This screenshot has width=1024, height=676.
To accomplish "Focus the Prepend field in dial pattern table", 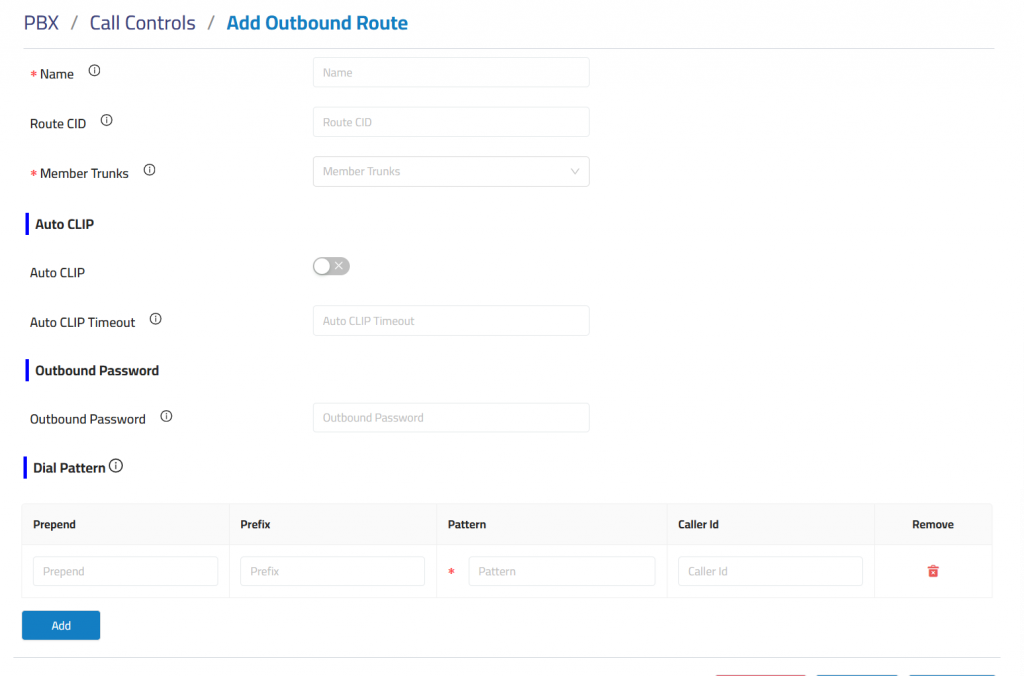I will point(125,572).
